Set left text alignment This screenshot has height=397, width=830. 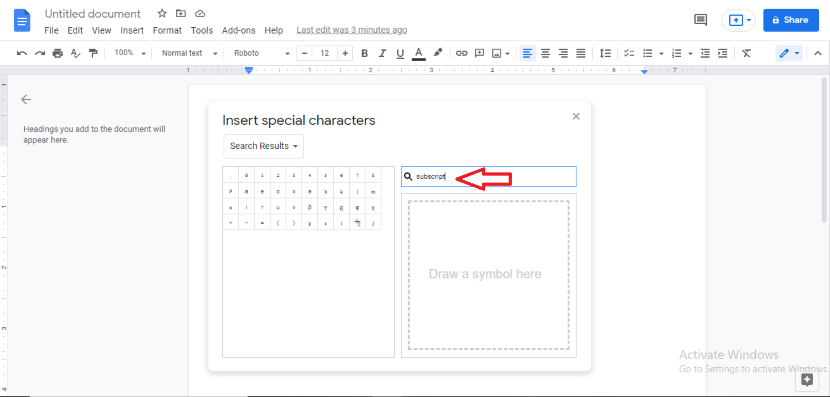tap(527, 53)
